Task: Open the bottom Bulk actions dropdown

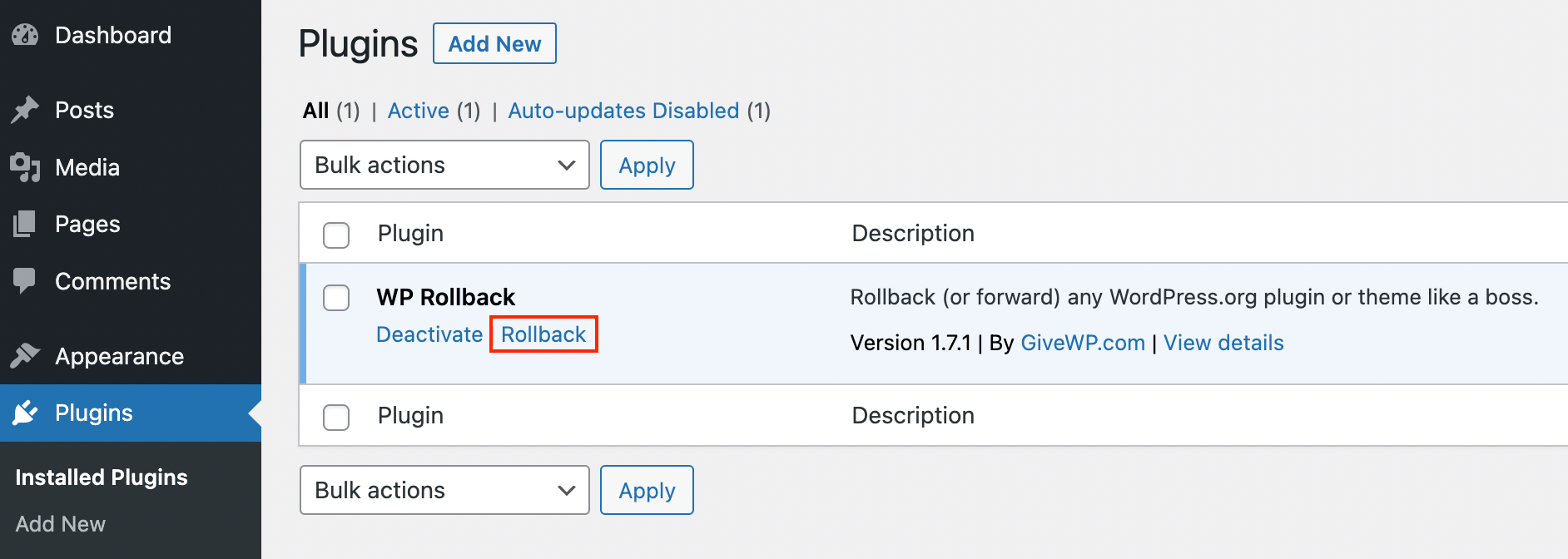Action: [444, 490]
